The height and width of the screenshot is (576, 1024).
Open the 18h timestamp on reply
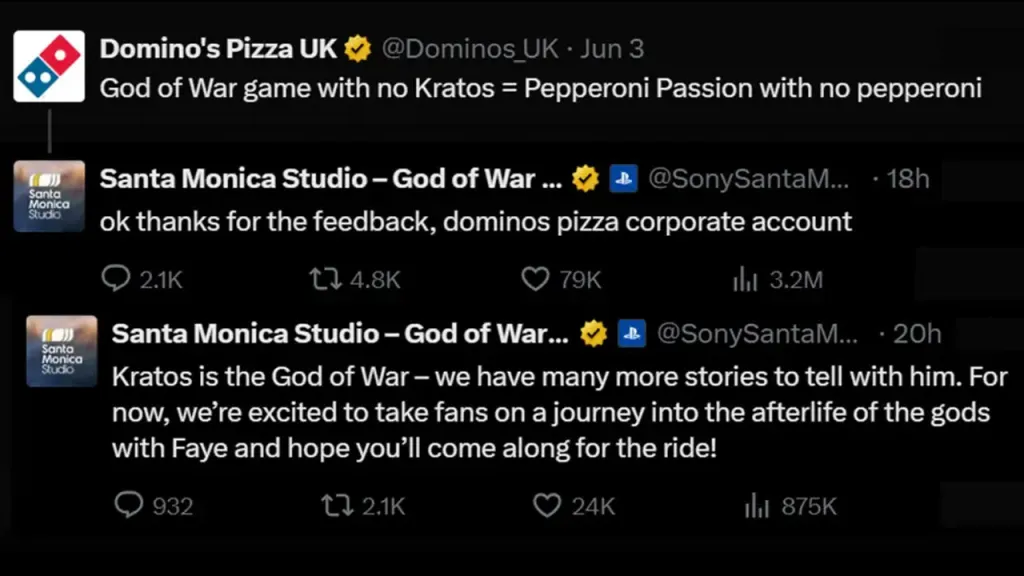[908, 178]
